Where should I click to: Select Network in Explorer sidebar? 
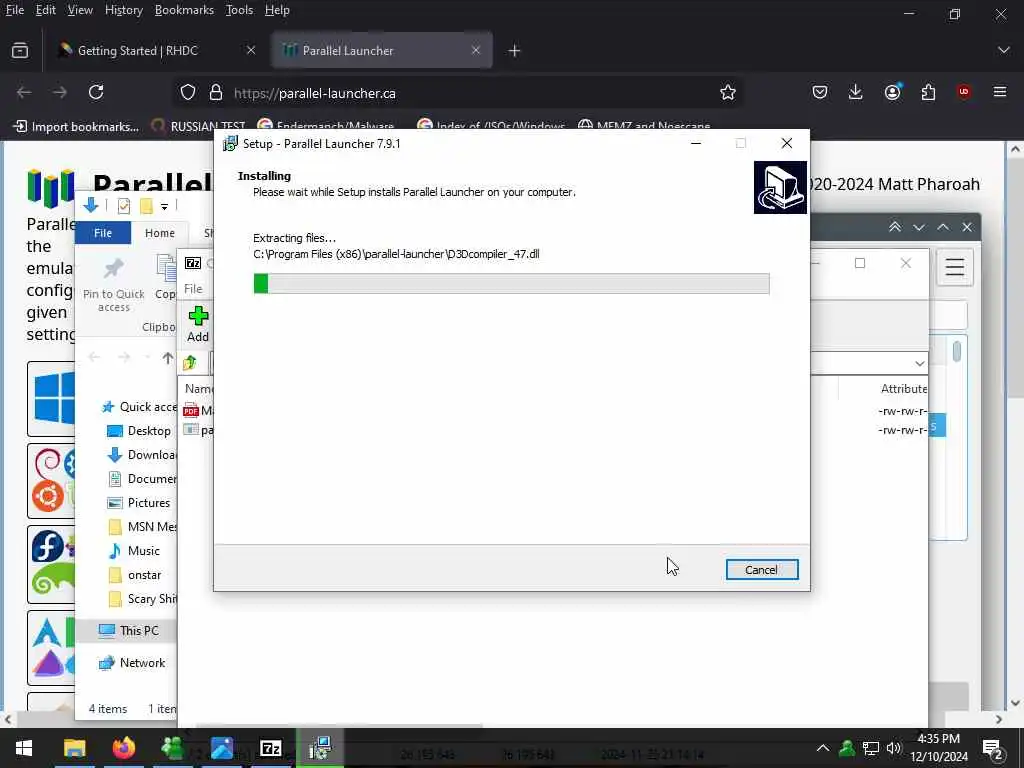click(x=132, y=663)
